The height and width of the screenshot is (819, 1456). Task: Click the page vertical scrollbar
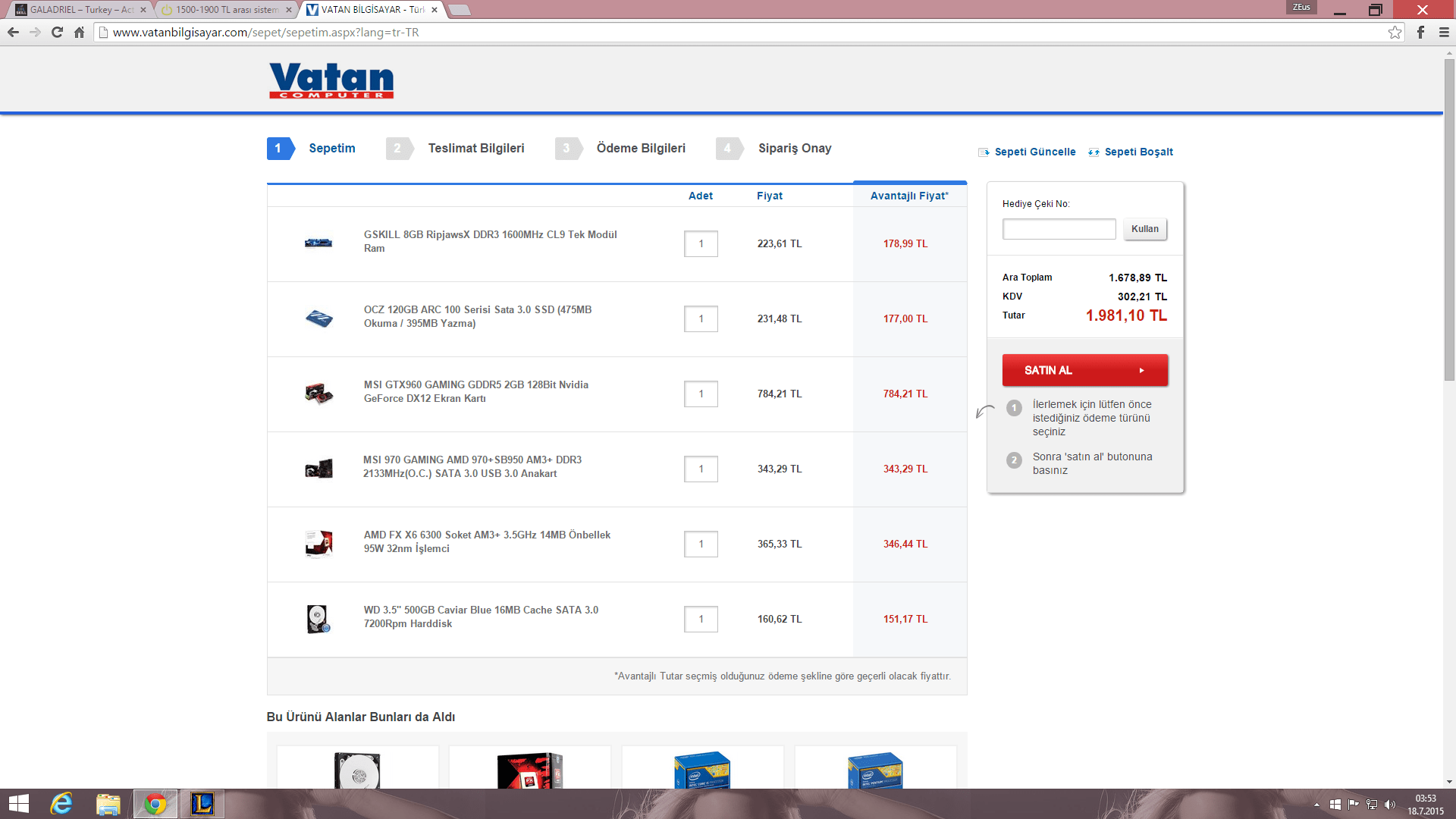(1449, 220)
